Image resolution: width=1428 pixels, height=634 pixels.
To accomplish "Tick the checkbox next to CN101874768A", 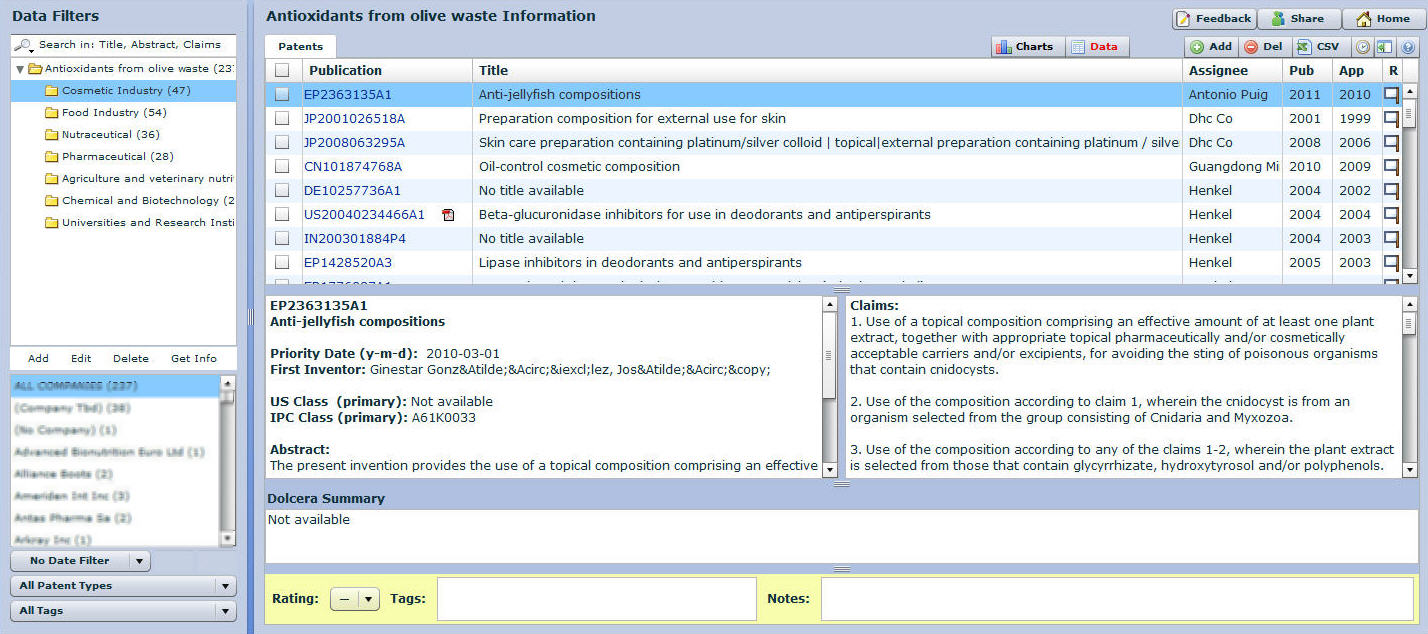I will tap(283, 167).
